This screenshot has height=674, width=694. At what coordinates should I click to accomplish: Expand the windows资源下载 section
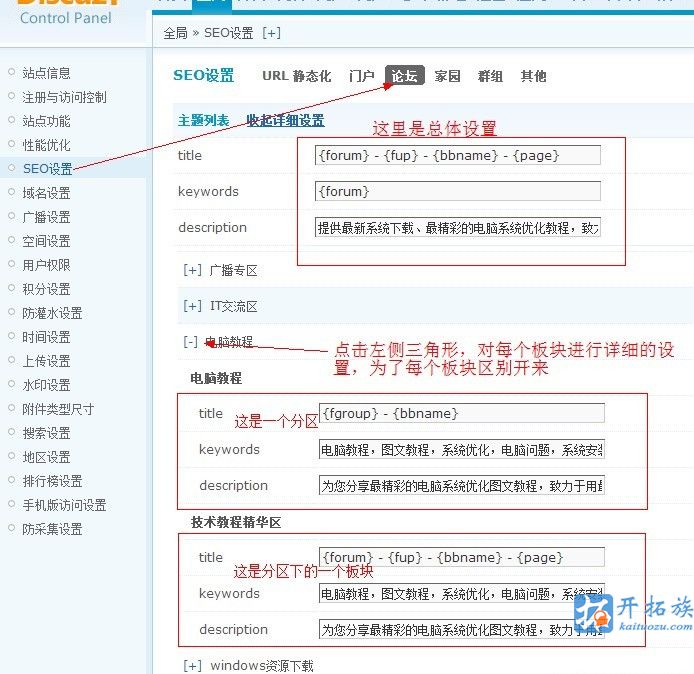tap(193, 666)
